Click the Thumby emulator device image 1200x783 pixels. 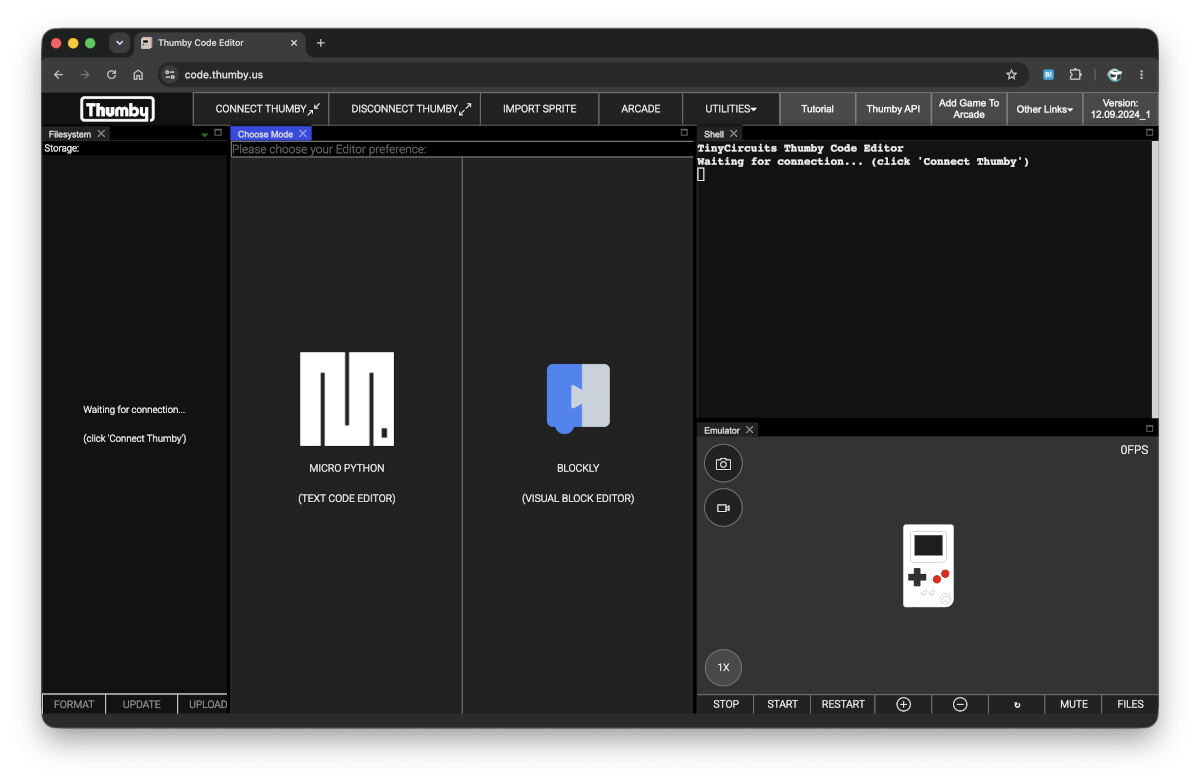point(928,565)
